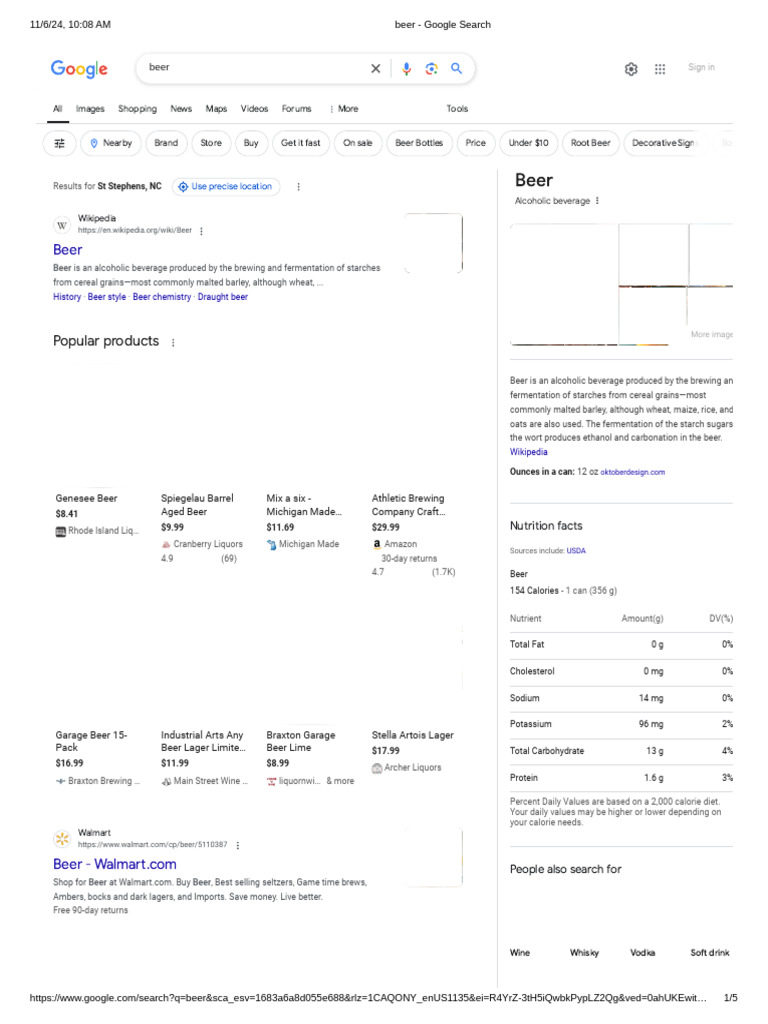Start voice search with the microphone icon
Screen dimensions: 768x1024
click(x=406, y=69)
